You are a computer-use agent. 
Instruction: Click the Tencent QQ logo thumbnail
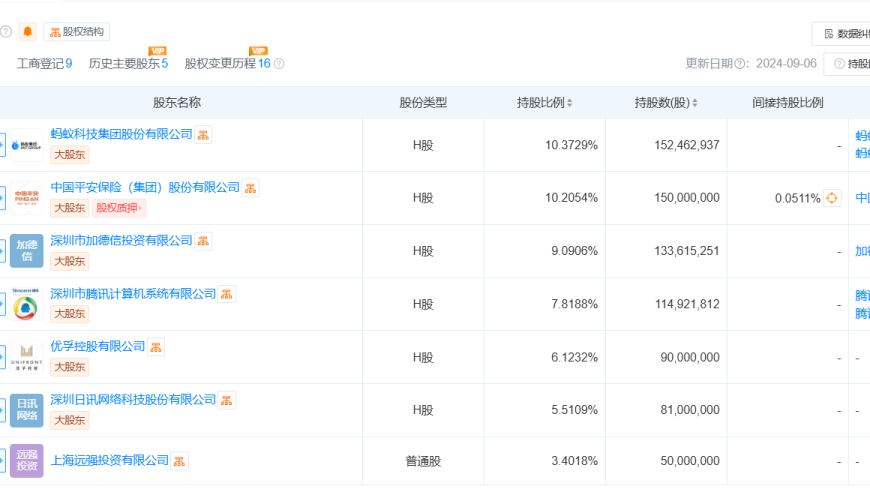pyautogui.click(x=27, y=304)
